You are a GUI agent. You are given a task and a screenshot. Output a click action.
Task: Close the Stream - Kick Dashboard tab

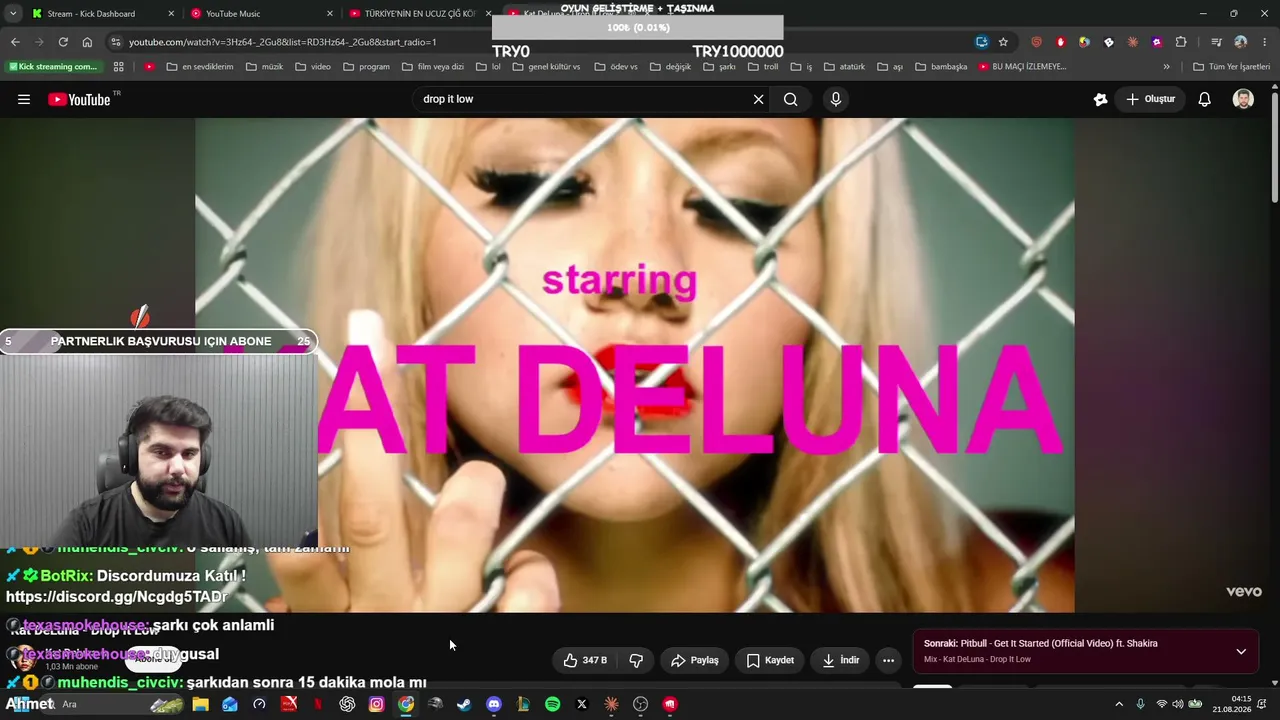(x=171, y=14)
